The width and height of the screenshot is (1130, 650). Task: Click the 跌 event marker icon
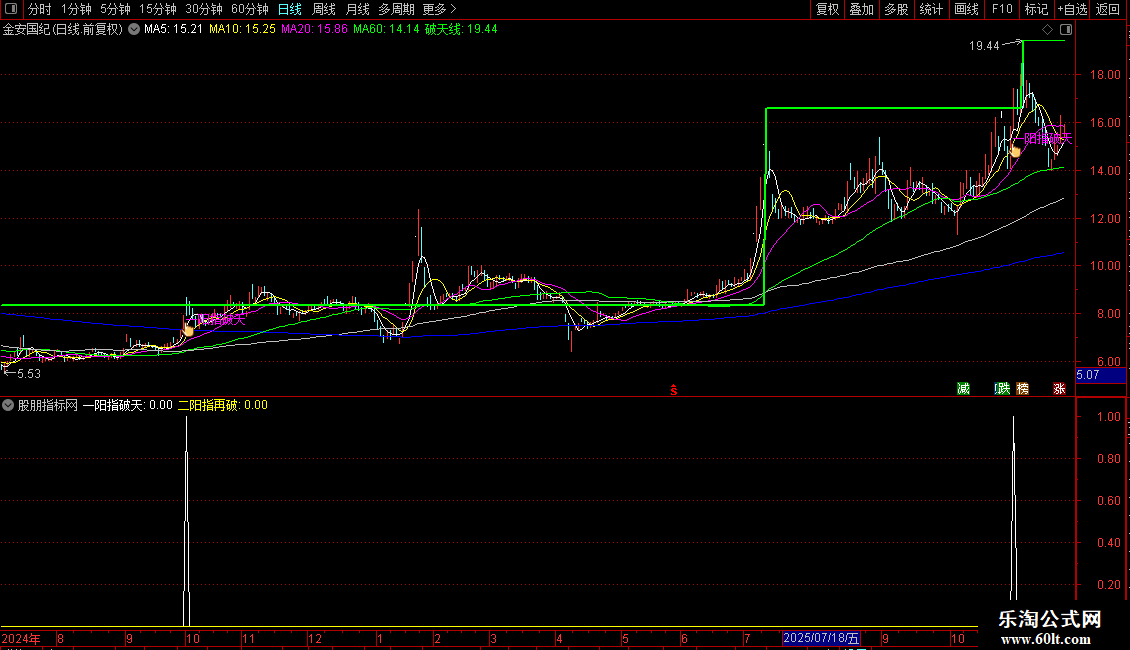point(1002,388)
